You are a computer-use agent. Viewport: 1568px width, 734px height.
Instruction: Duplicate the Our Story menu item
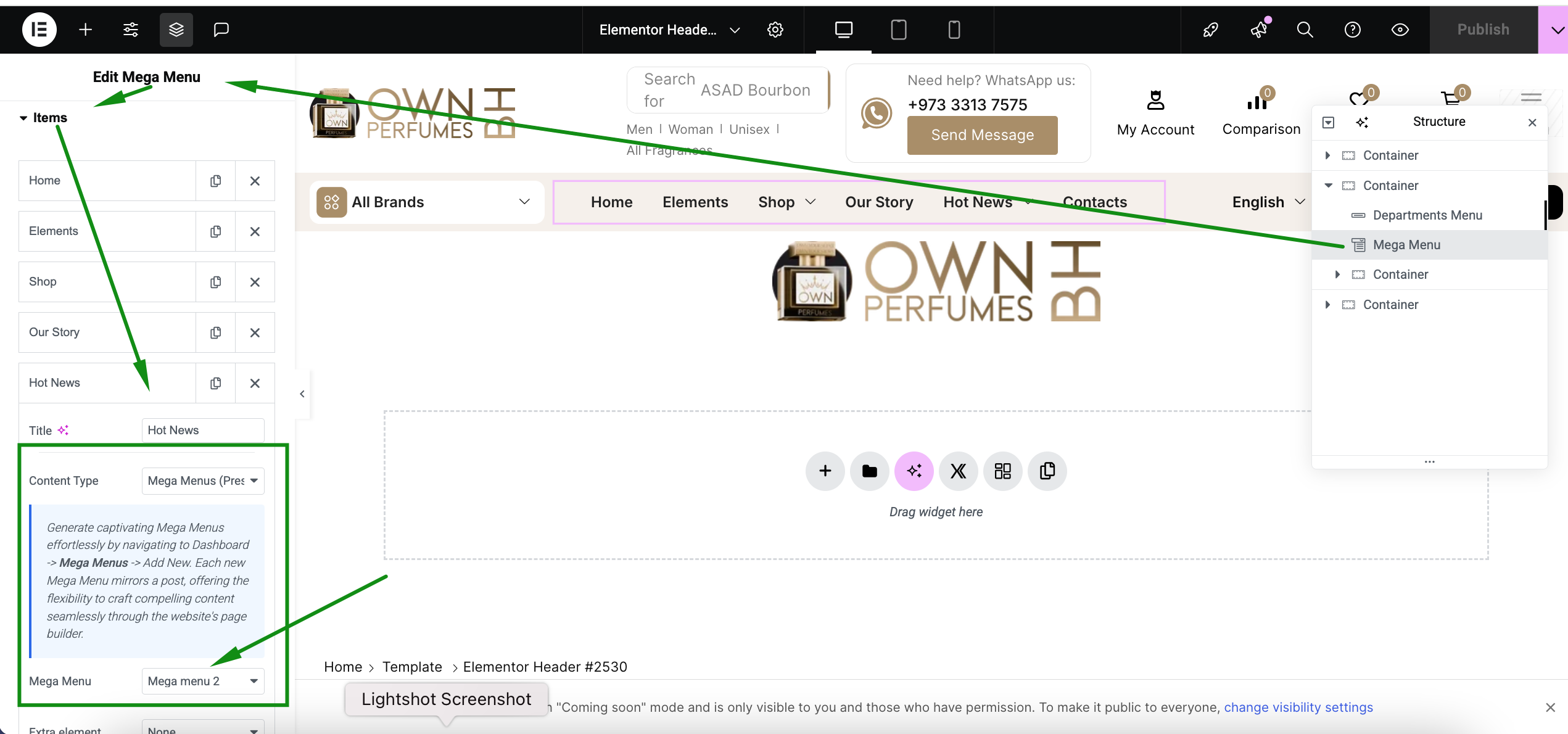pos(215,332)
